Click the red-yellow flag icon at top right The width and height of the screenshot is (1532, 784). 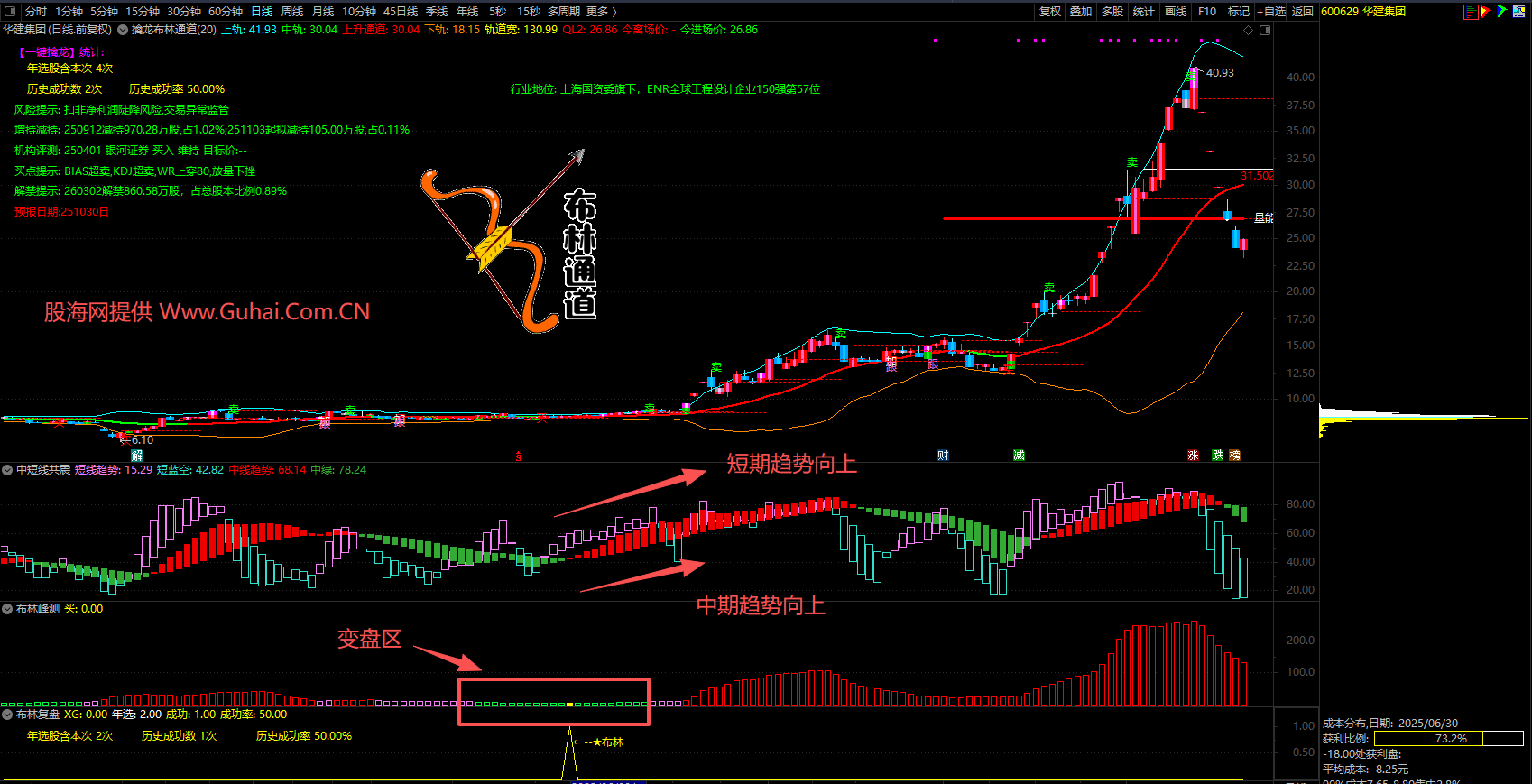pos(1486,12)
